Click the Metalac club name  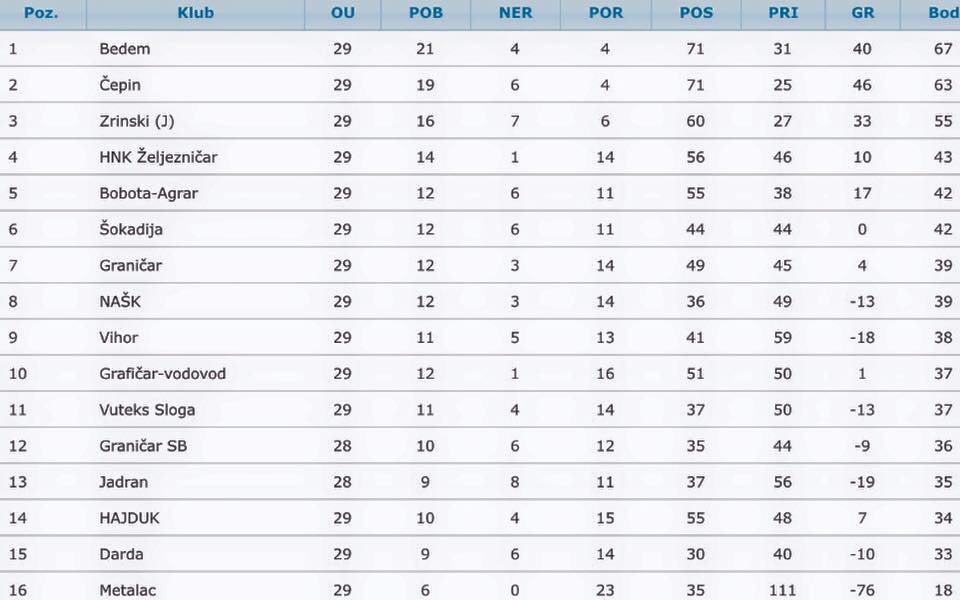coord(128,590)
